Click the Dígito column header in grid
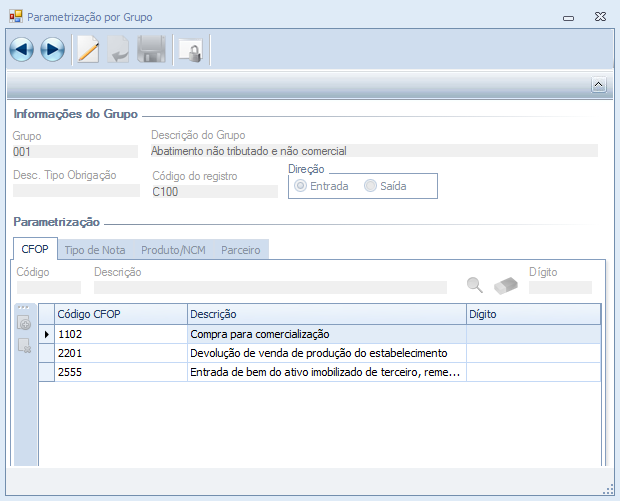 click(x=533, y=314)
